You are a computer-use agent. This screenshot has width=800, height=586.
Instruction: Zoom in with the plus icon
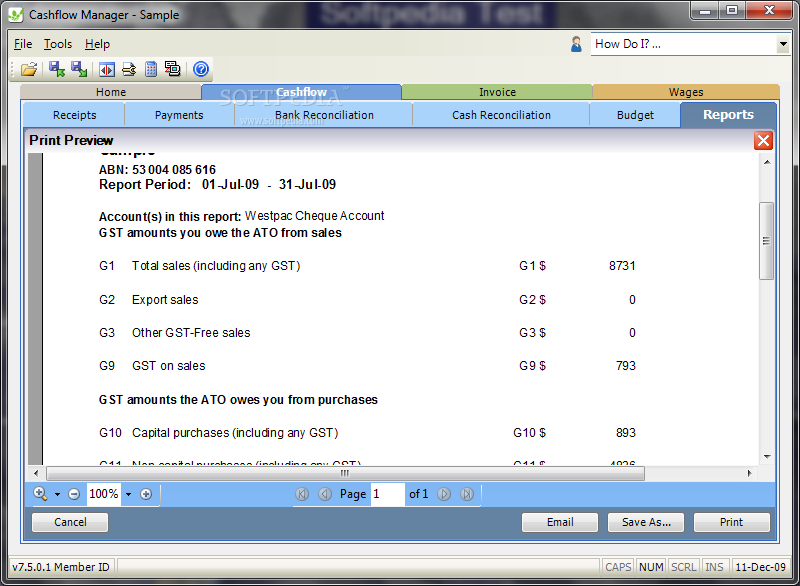(146, 494)
